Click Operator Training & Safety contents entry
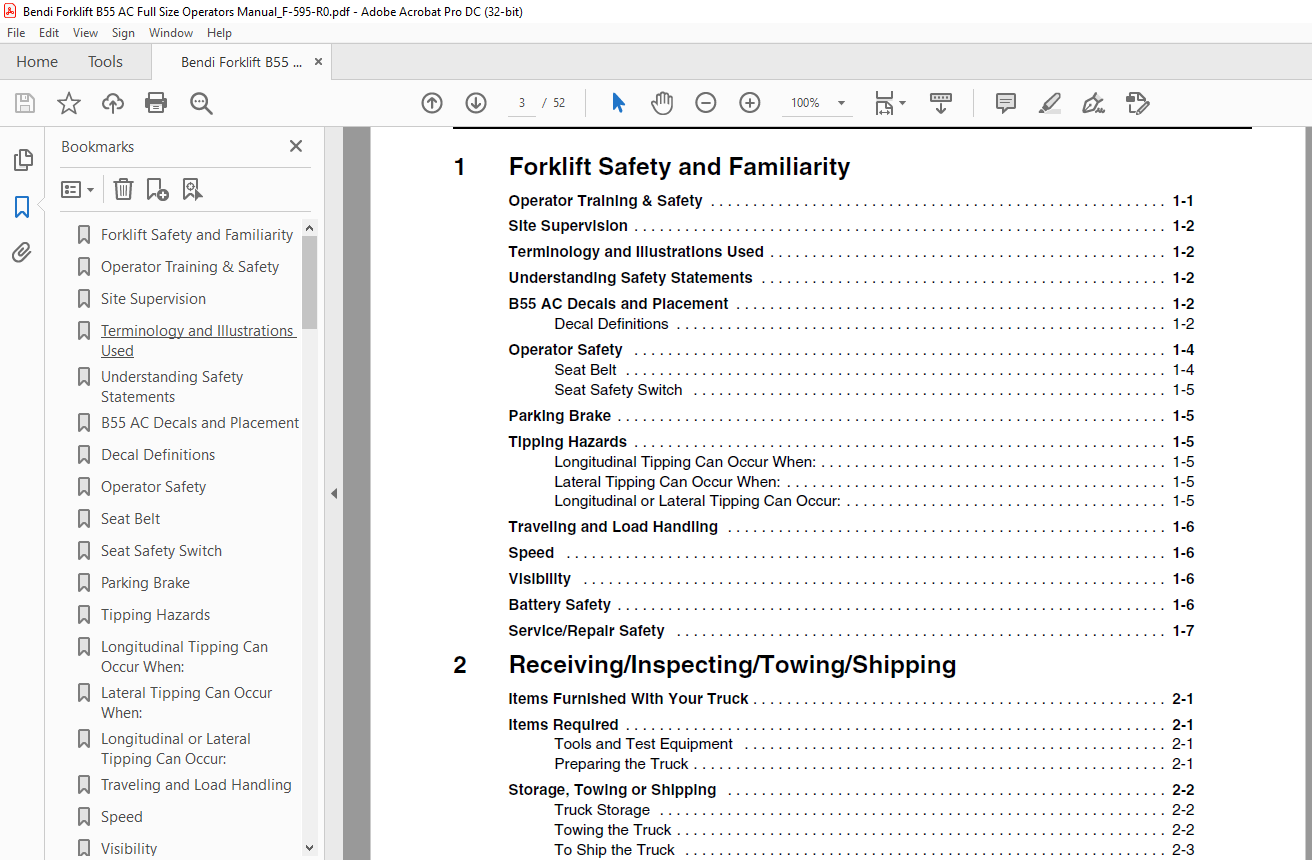The height and width of the screenshot is (860, 1312). click(x=851, y=201)
